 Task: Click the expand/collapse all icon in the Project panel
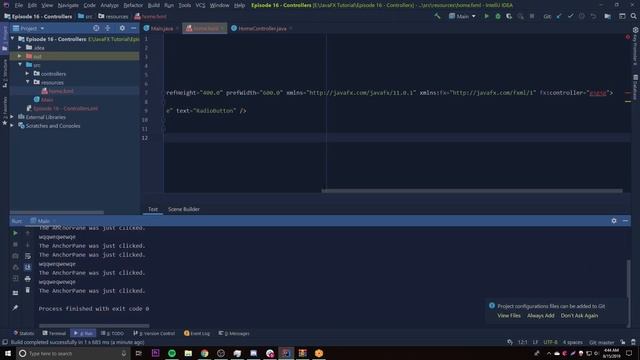108,28
